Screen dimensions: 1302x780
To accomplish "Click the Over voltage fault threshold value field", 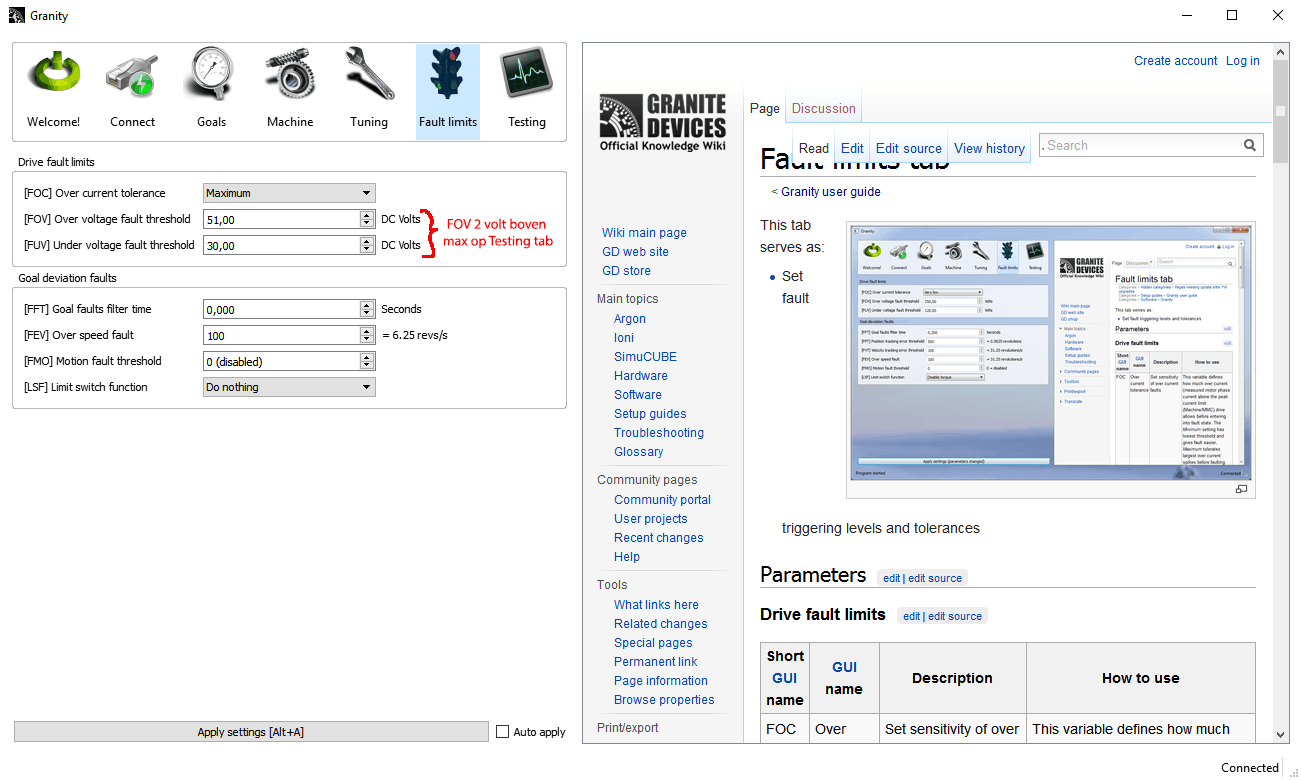I will (281, 219).
